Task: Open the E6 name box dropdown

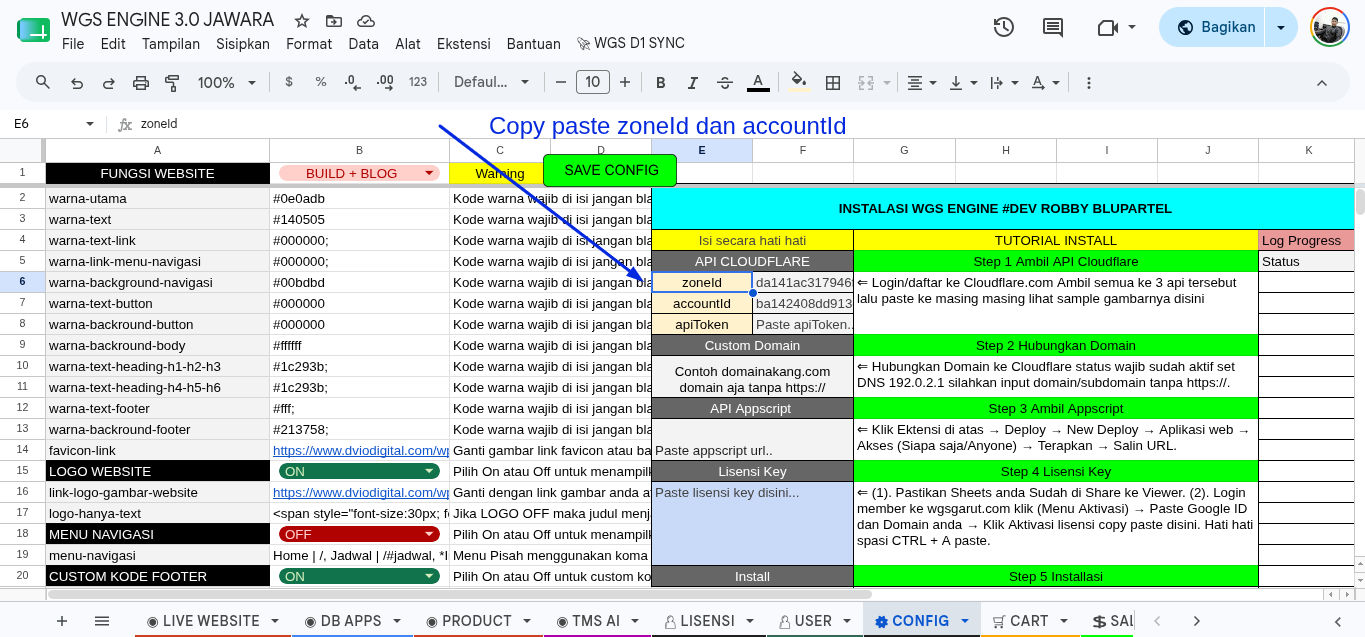Action: pos(89,124)
